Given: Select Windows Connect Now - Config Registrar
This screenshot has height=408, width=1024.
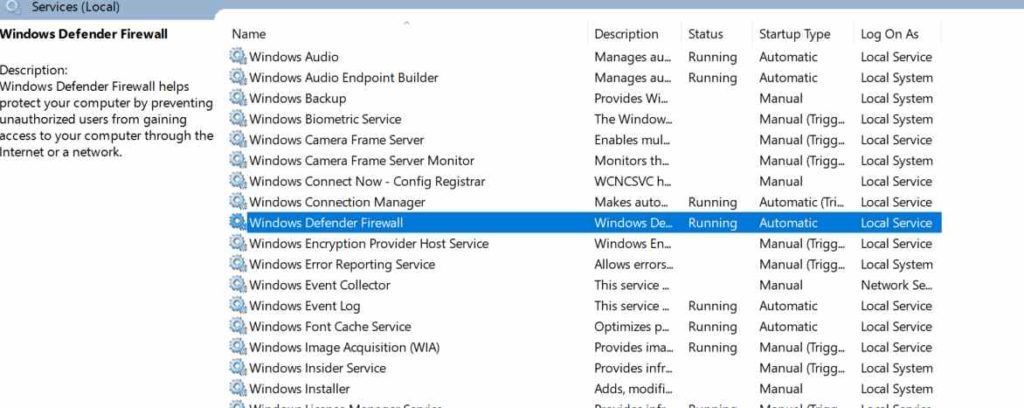Looking at the screenshot, I should (367, 181).
